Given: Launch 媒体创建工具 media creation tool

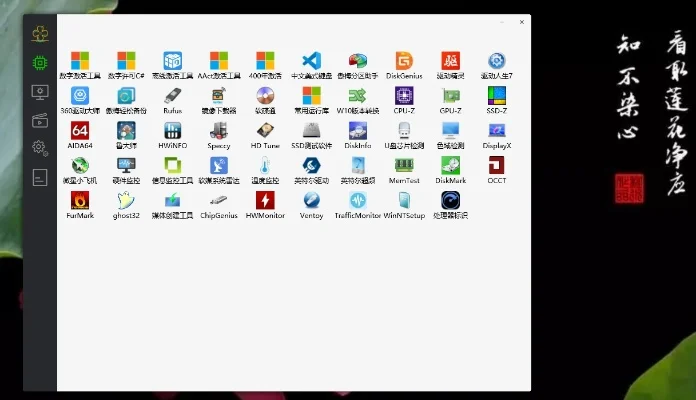Looking at the screenshot, I should [173, 205].
